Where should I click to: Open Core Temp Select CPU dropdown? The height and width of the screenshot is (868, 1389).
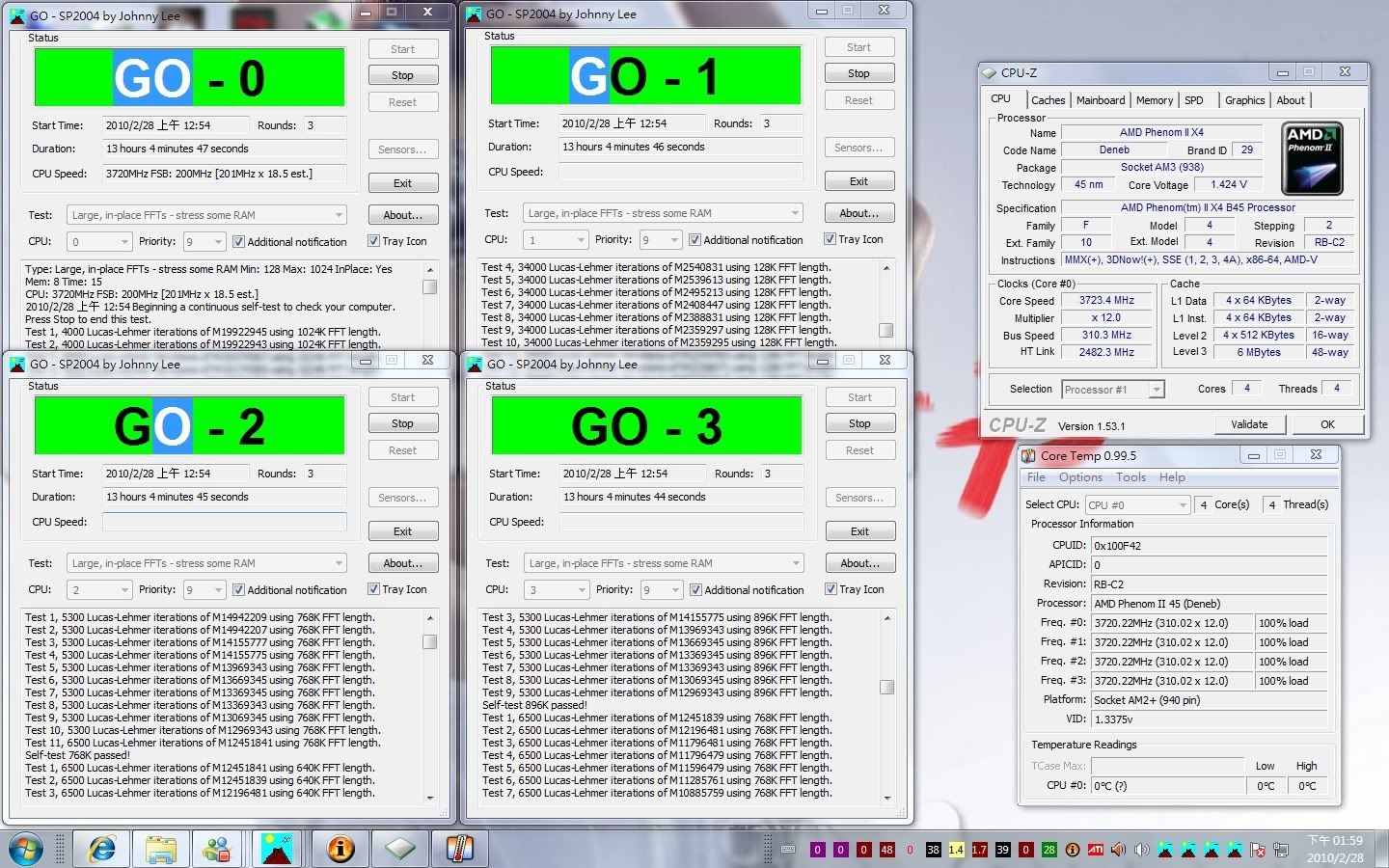coord(1137,505)
